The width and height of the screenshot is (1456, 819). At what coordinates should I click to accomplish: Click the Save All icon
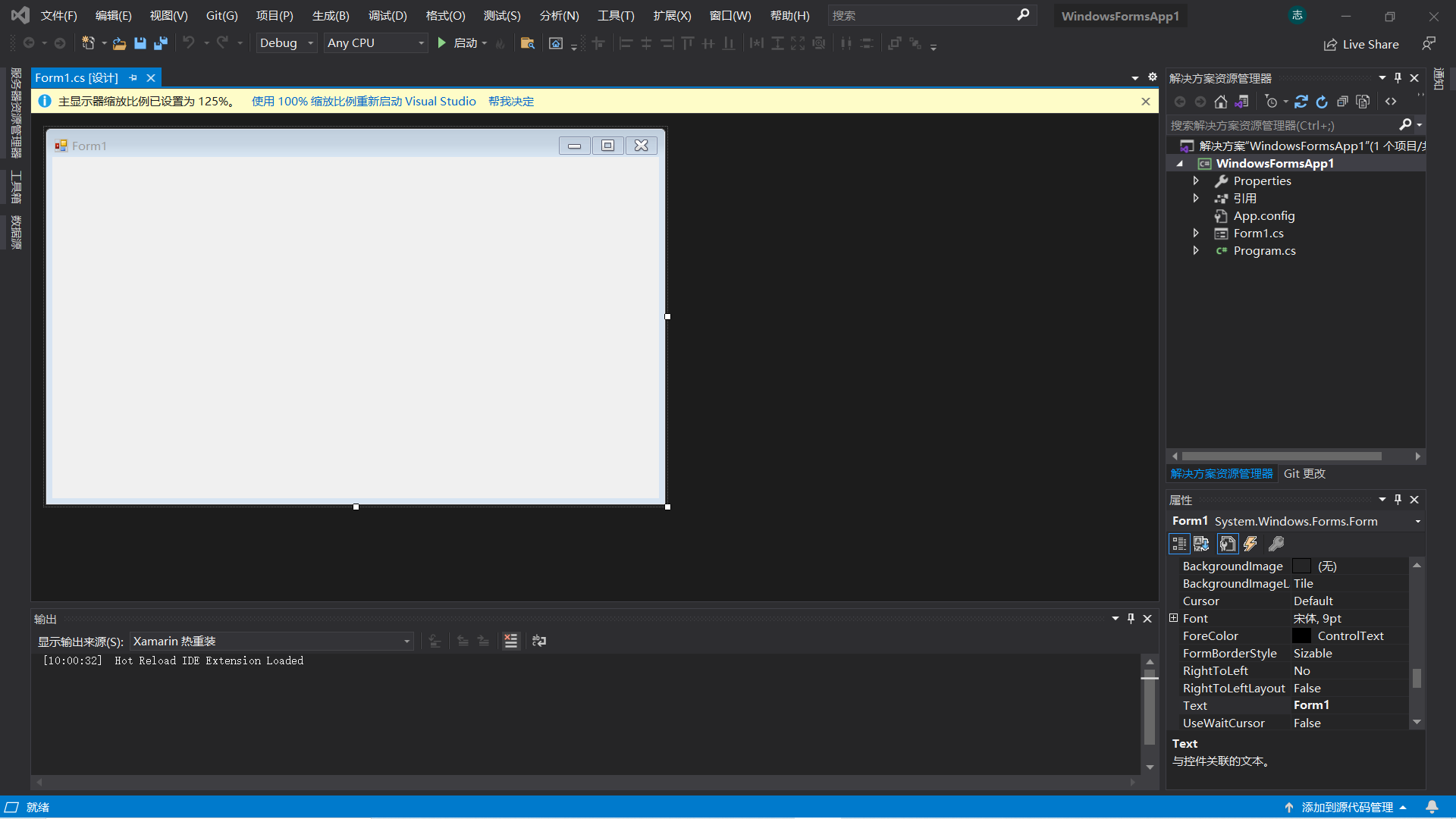pos(160,43)
